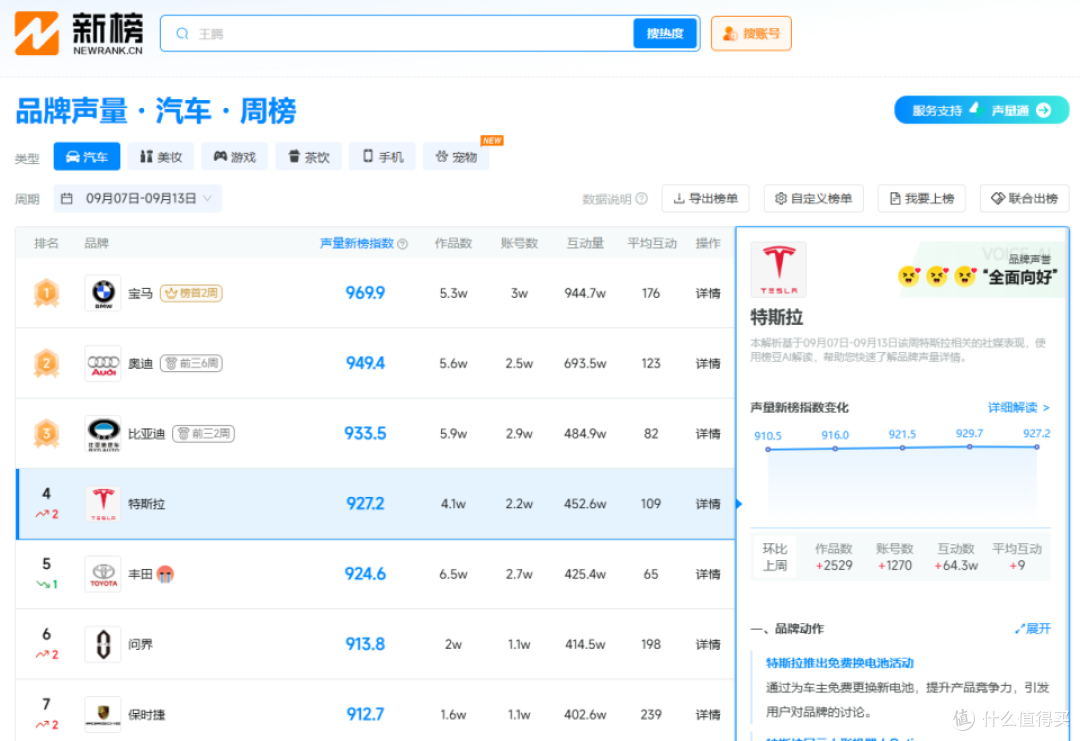Click the 联合出榜 button
The height and width of the screenshot is (741, 1080).
1024,198
